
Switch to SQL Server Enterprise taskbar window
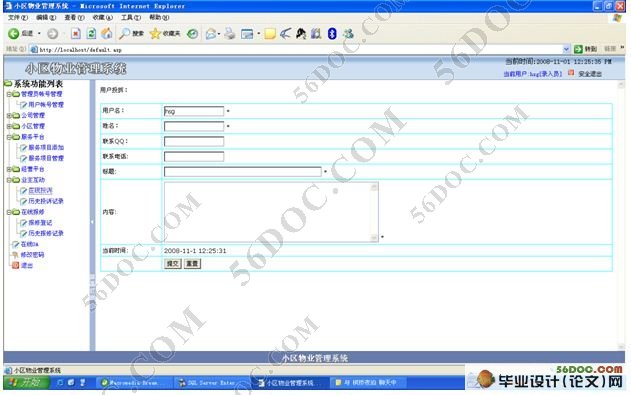coord(211,383)
